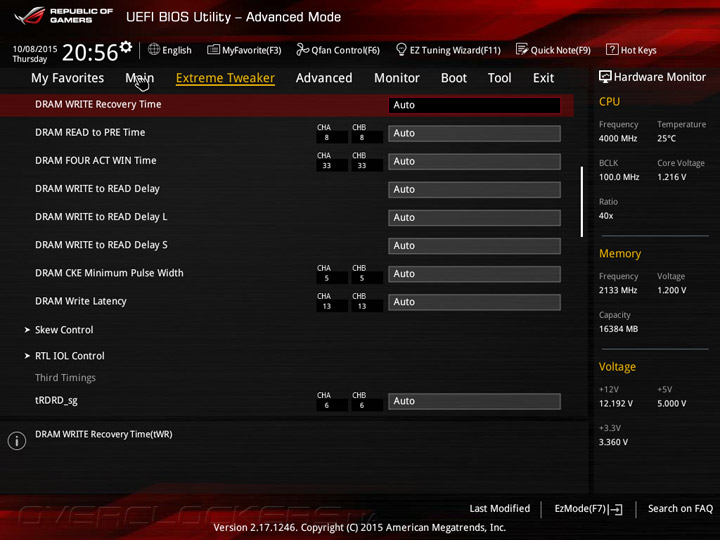This screenshot has width=720, height=540.
Task: Click the Hardware Monitor screen icon
Action: coord(605,77)
